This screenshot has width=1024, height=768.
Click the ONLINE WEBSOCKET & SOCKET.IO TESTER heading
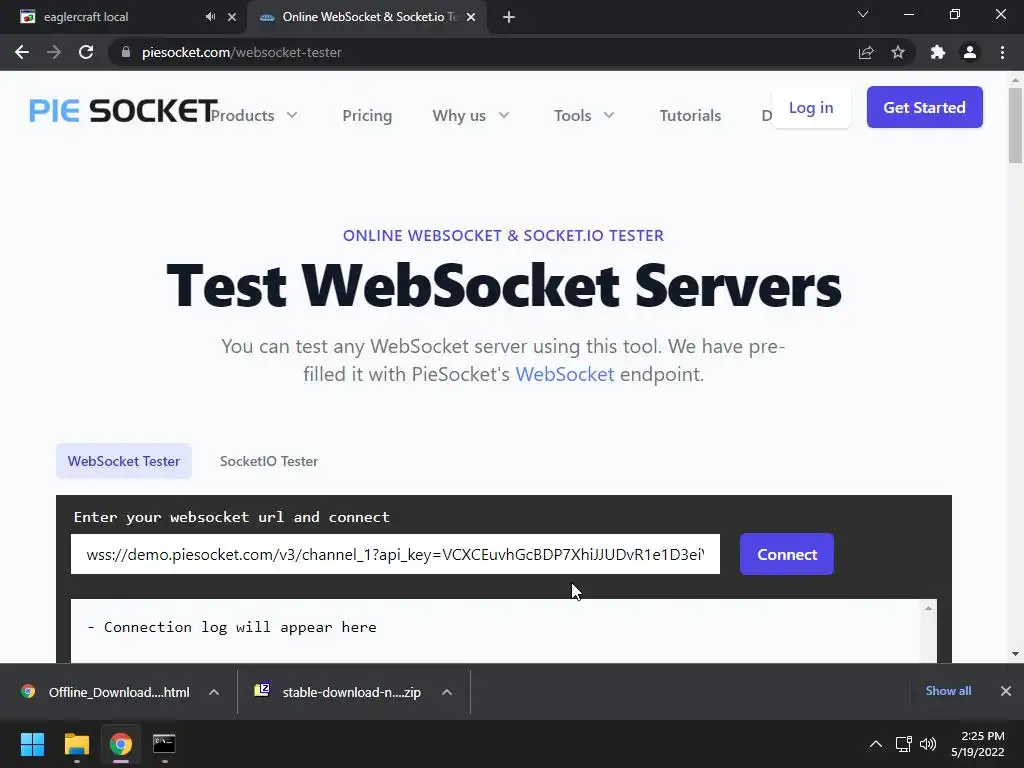click(504, 236)
